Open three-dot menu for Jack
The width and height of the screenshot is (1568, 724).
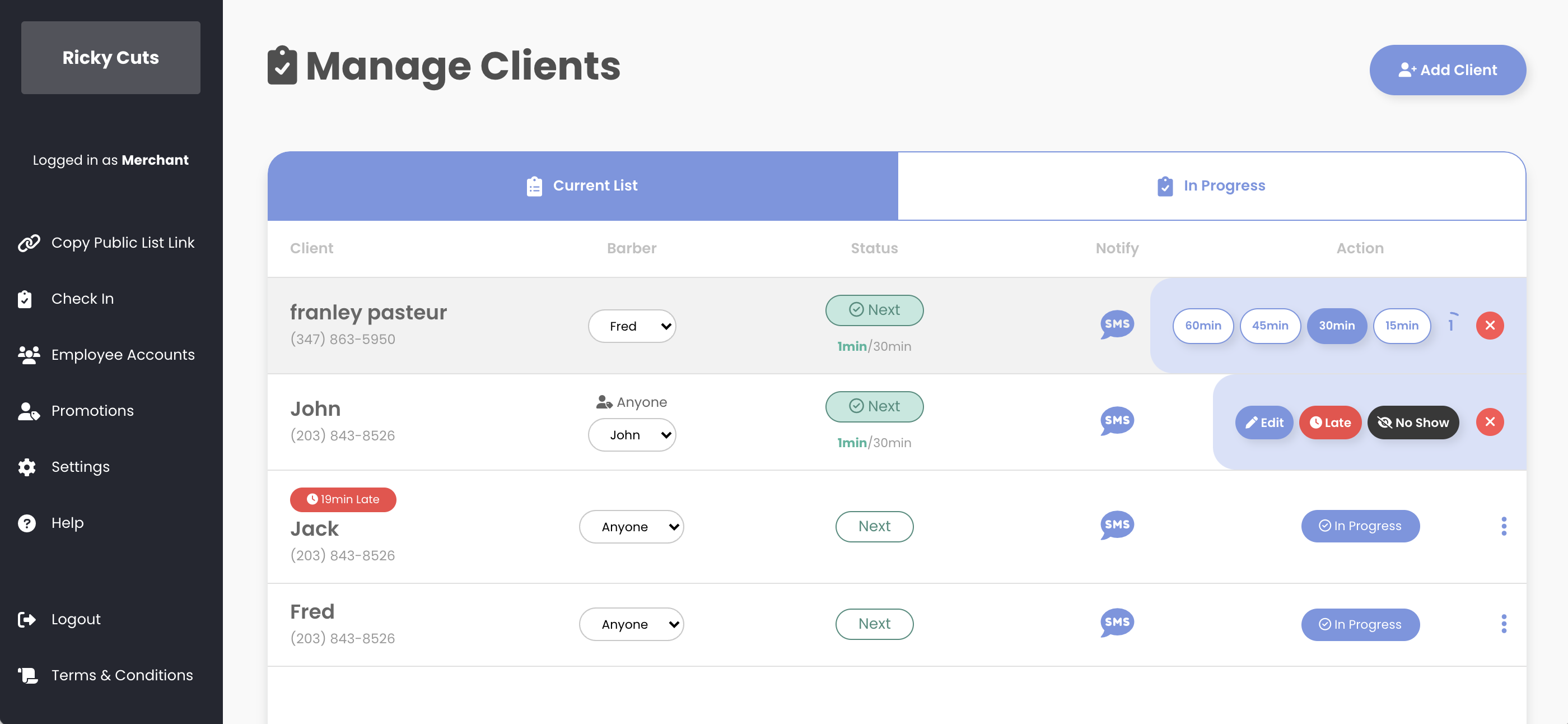coord(1504,526)
